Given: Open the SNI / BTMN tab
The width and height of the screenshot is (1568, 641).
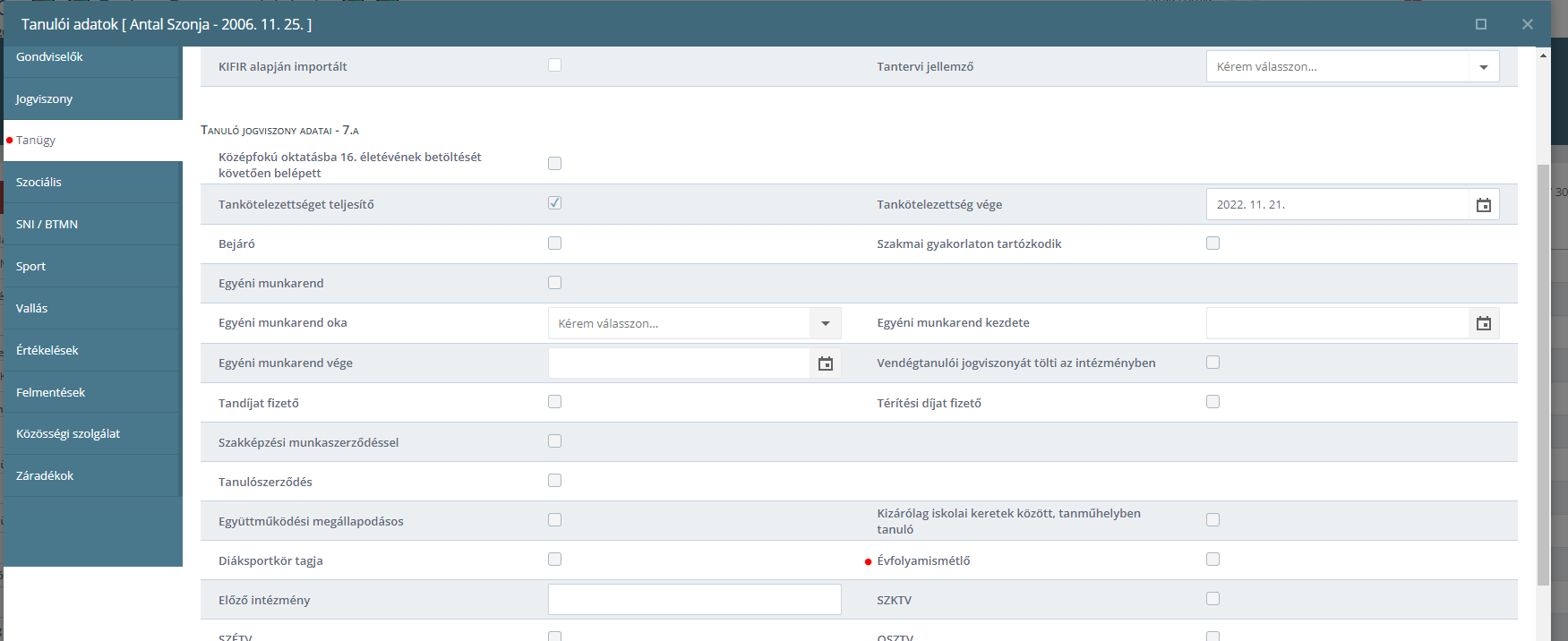Looking at the screenshot, I should pyautogui.click(x=92, y=225).
